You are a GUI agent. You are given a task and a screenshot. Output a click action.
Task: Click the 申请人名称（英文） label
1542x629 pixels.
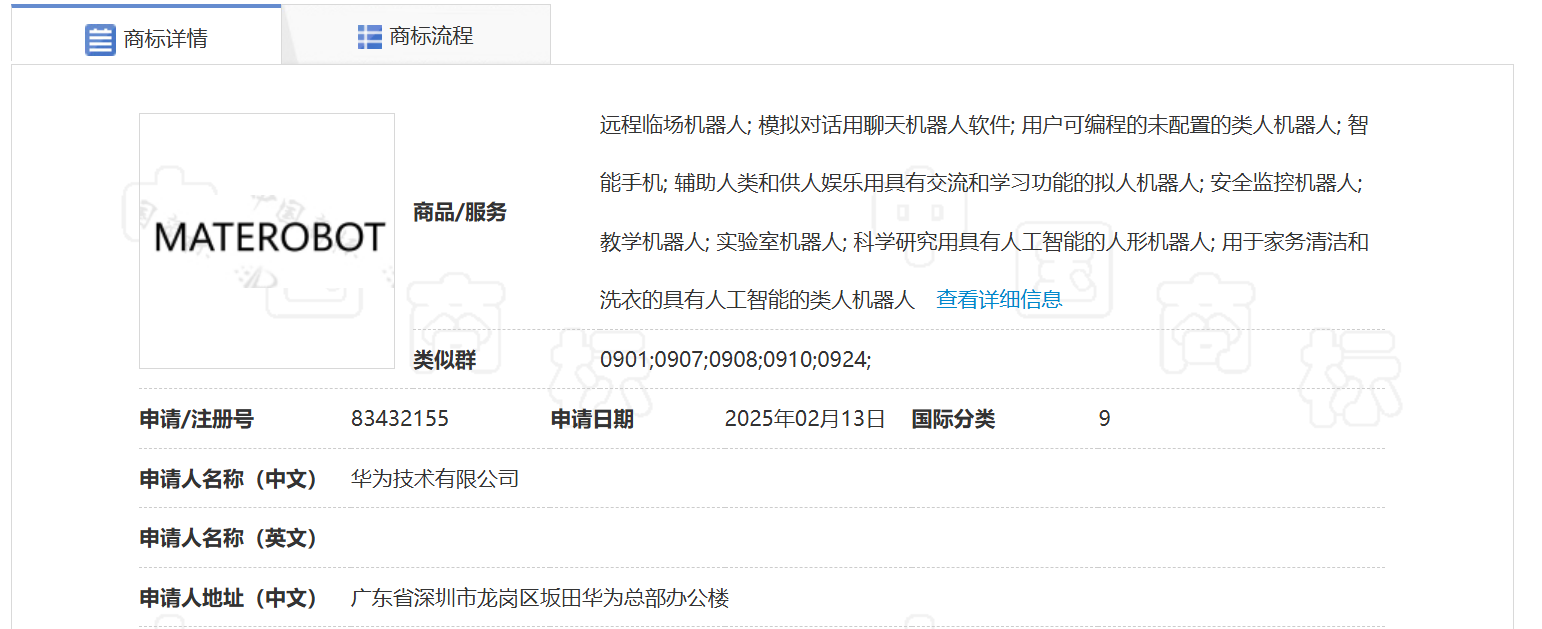point(229,539)
